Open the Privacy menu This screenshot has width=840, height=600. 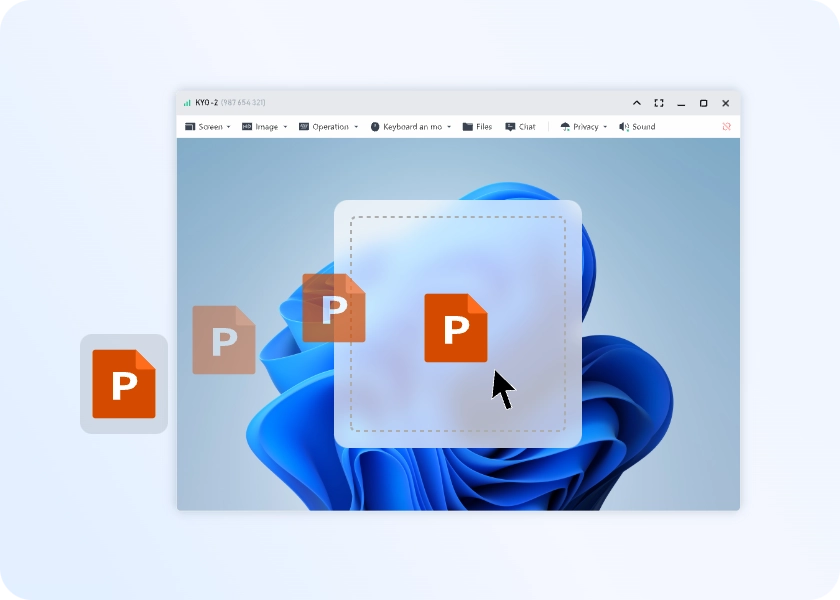point(583,127)
